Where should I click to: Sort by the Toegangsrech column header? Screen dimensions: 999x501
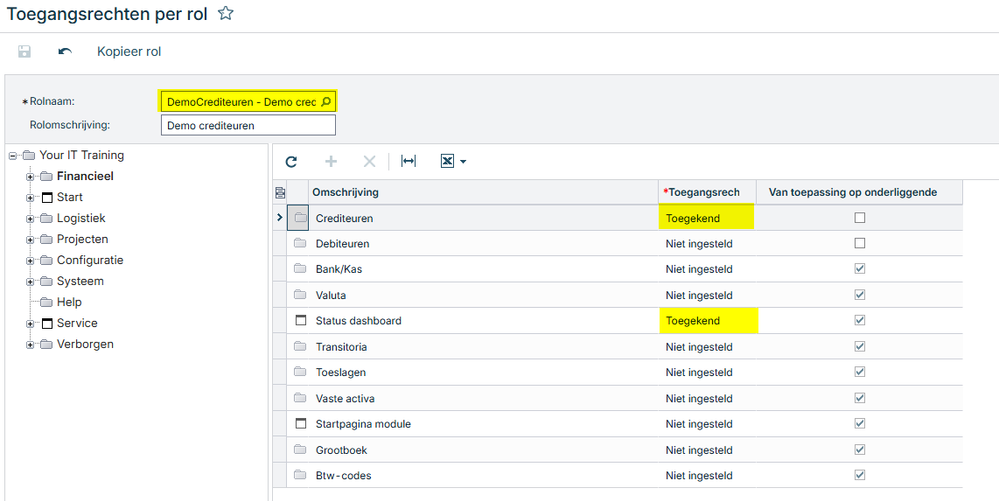707,192
